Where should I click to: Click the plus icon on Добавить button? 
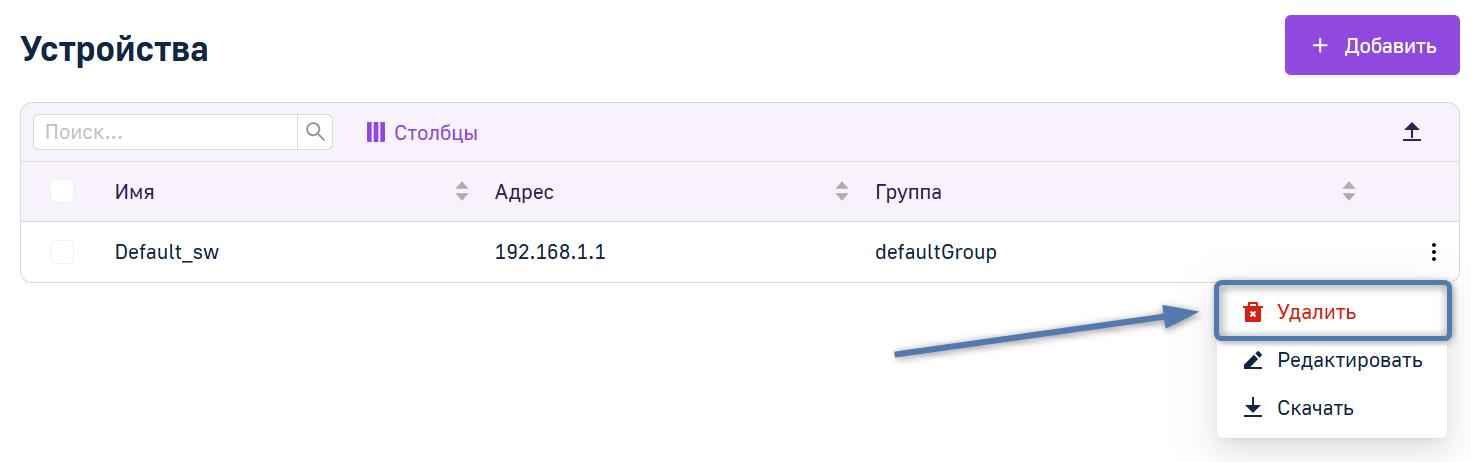(x=1320, y=46)
